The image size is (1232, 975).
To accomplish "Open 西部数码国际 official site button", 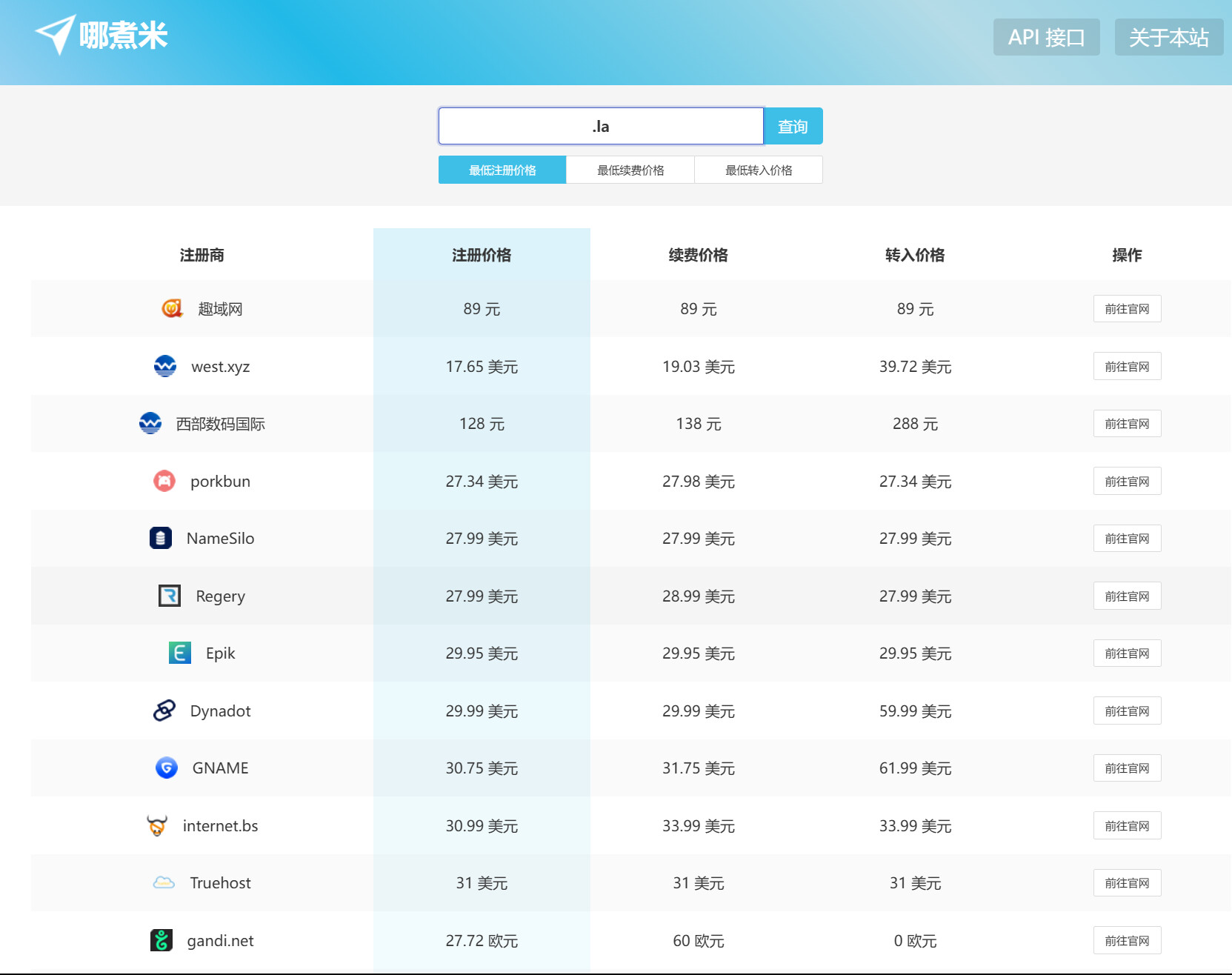I will pos(1127,424).
